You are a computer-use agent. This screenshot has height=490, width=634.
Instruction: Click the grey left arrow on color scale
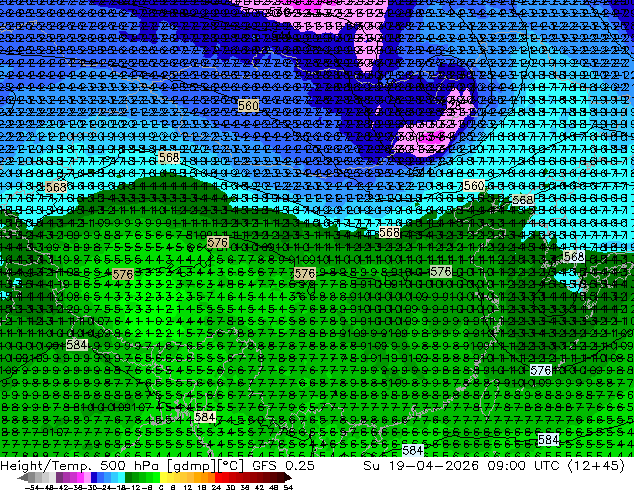tap(22, 478)
